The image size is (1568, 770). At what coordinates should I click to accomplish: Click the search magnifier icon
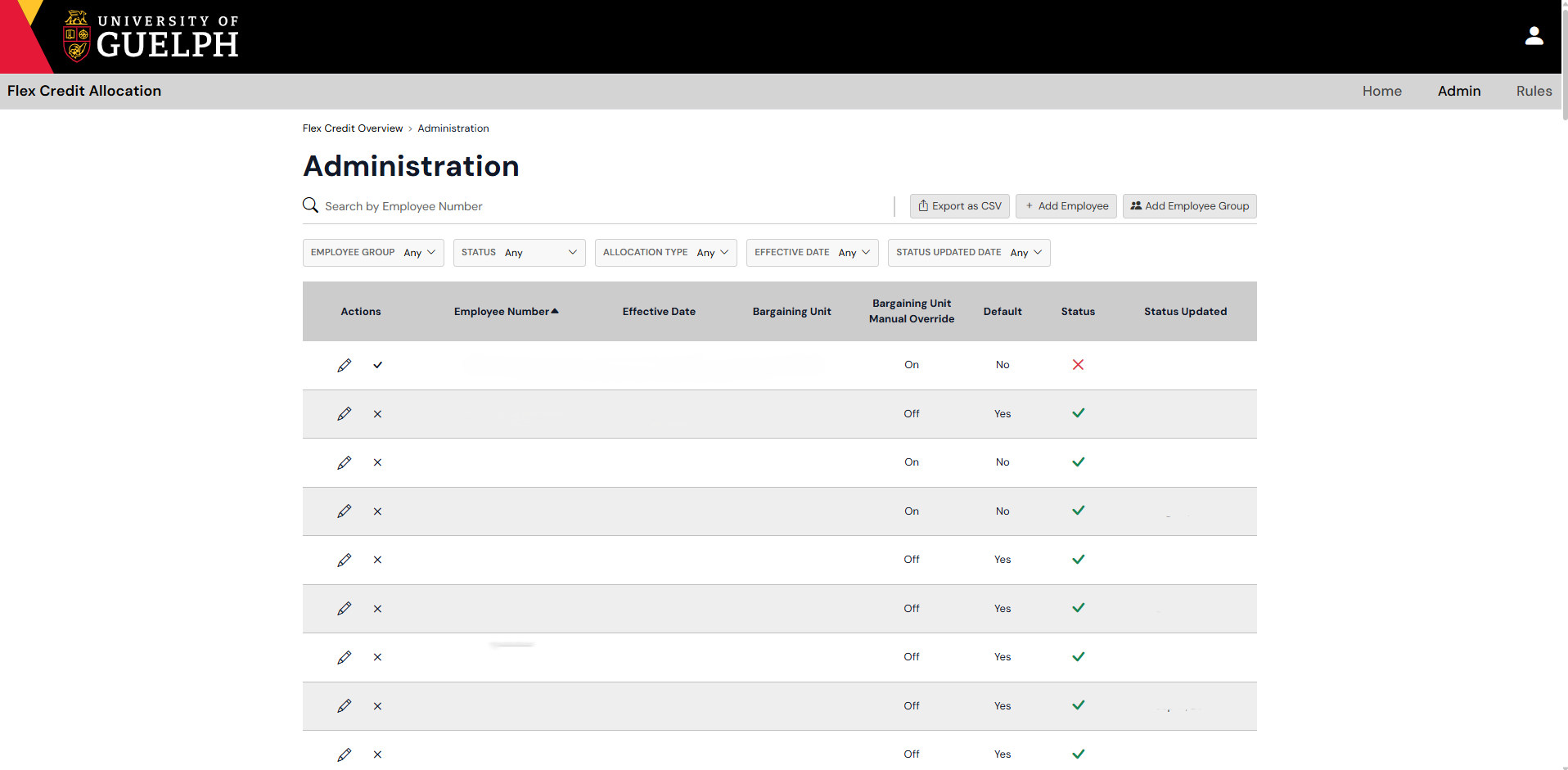(310, 205)
